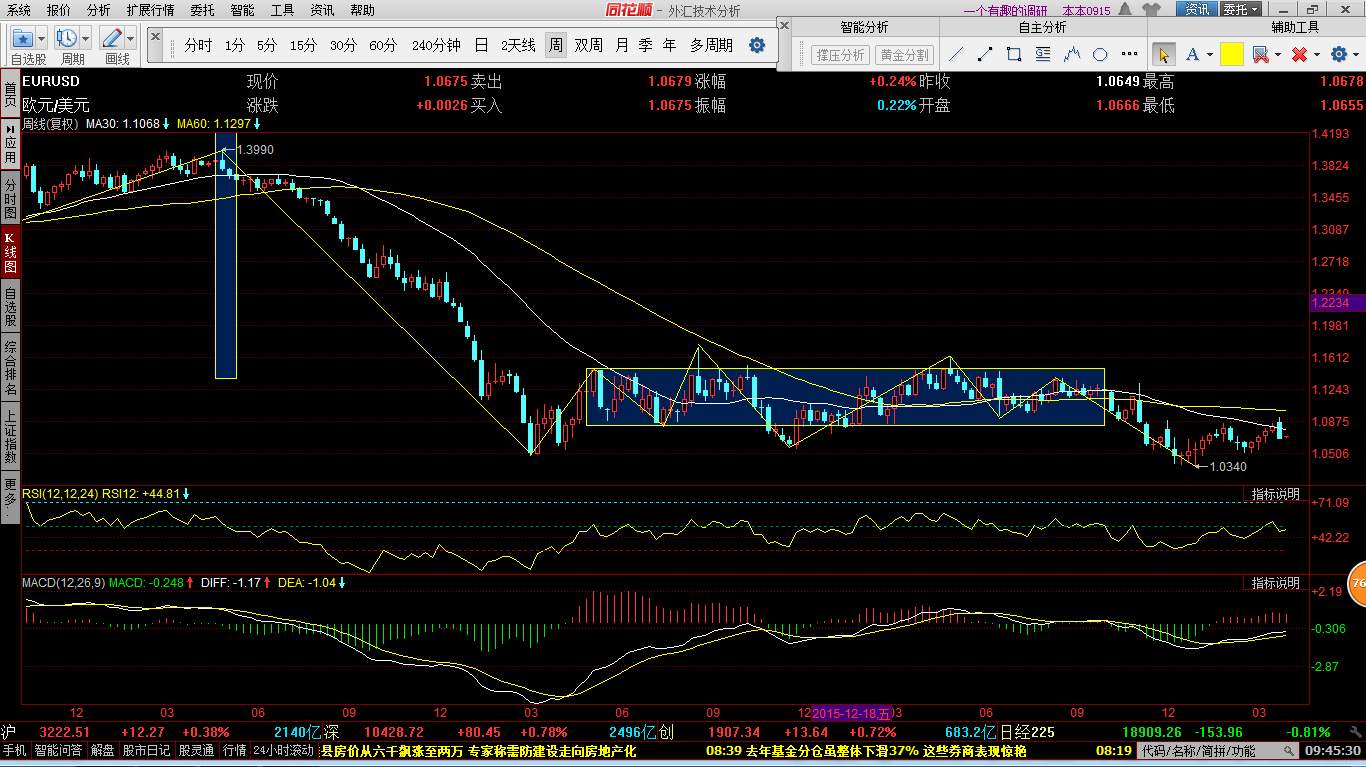
Task: Switch chart period to 240分钟
Action: point(436,45)
